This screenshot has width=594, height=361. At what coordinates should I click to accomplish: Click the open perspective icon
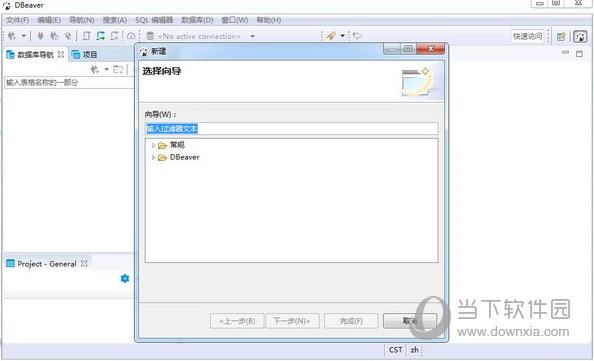[561, 36]
